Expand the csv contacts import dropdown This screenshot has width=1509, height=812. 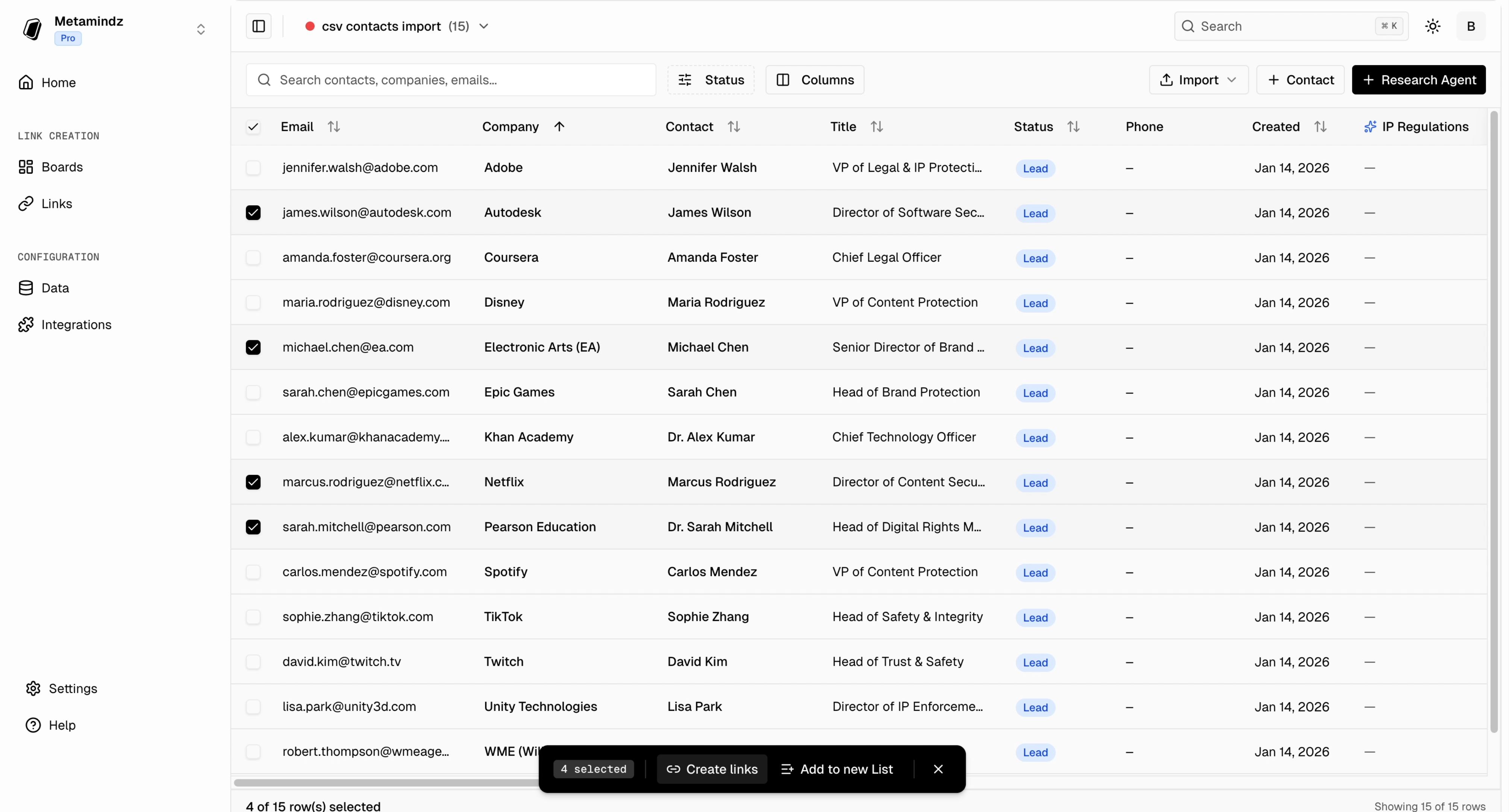[x=485, y=26]
